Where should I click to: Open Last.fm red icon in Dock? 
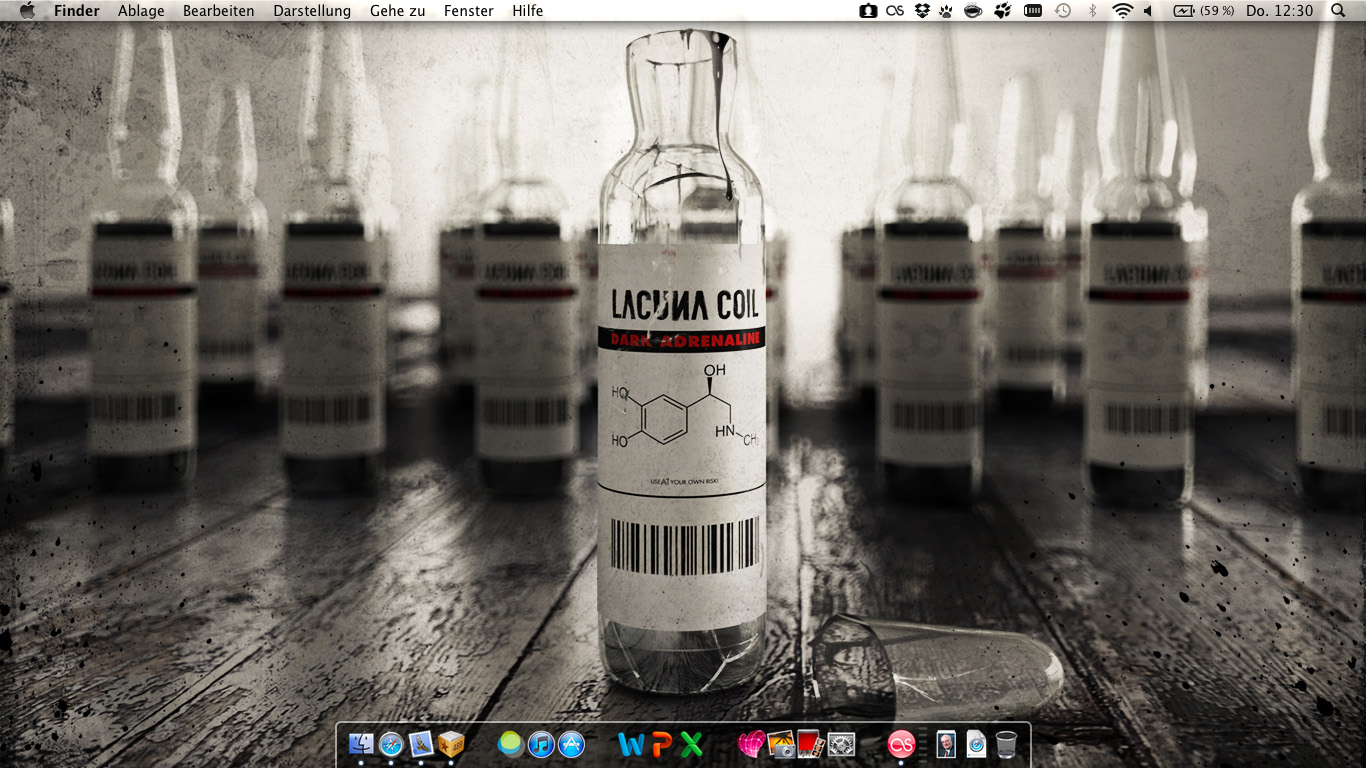pos(901,744)
